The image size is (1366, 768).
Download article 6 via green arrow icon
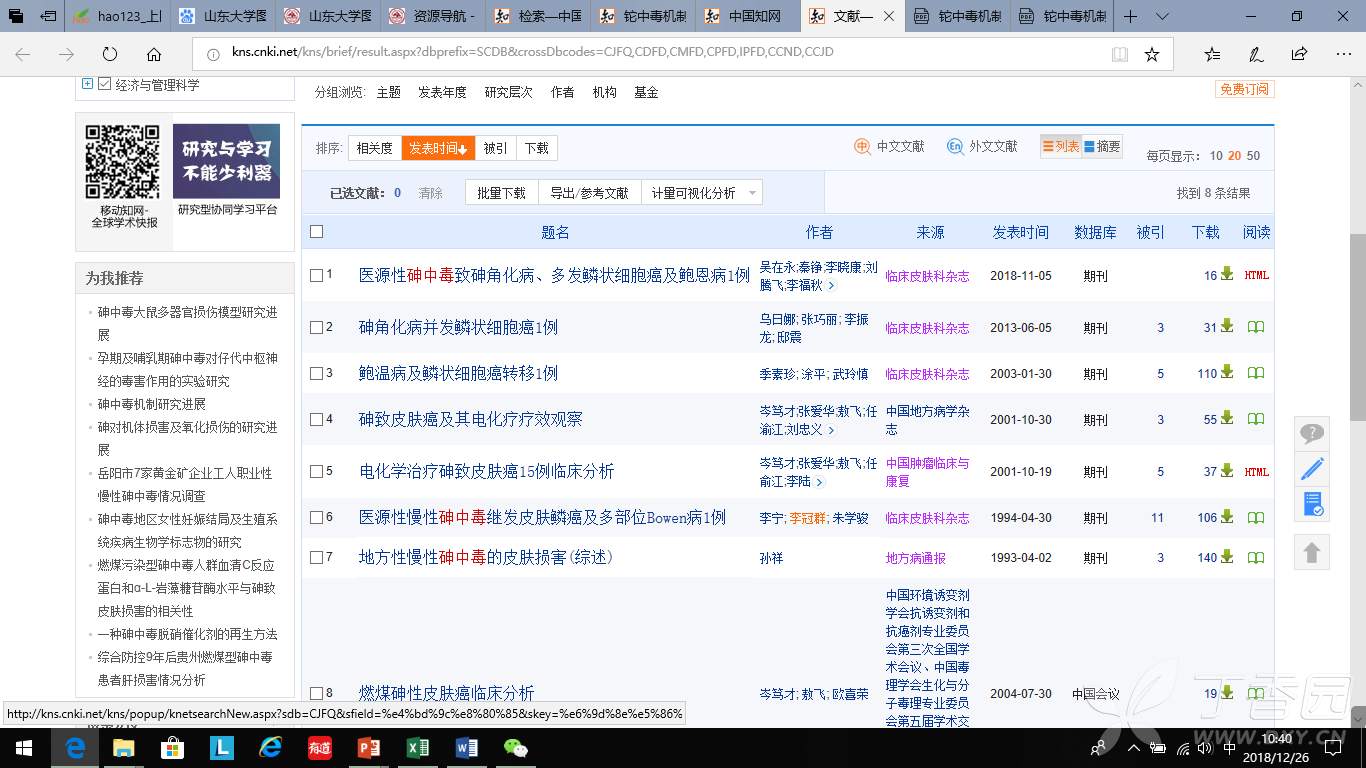[x=1227, y=516]
